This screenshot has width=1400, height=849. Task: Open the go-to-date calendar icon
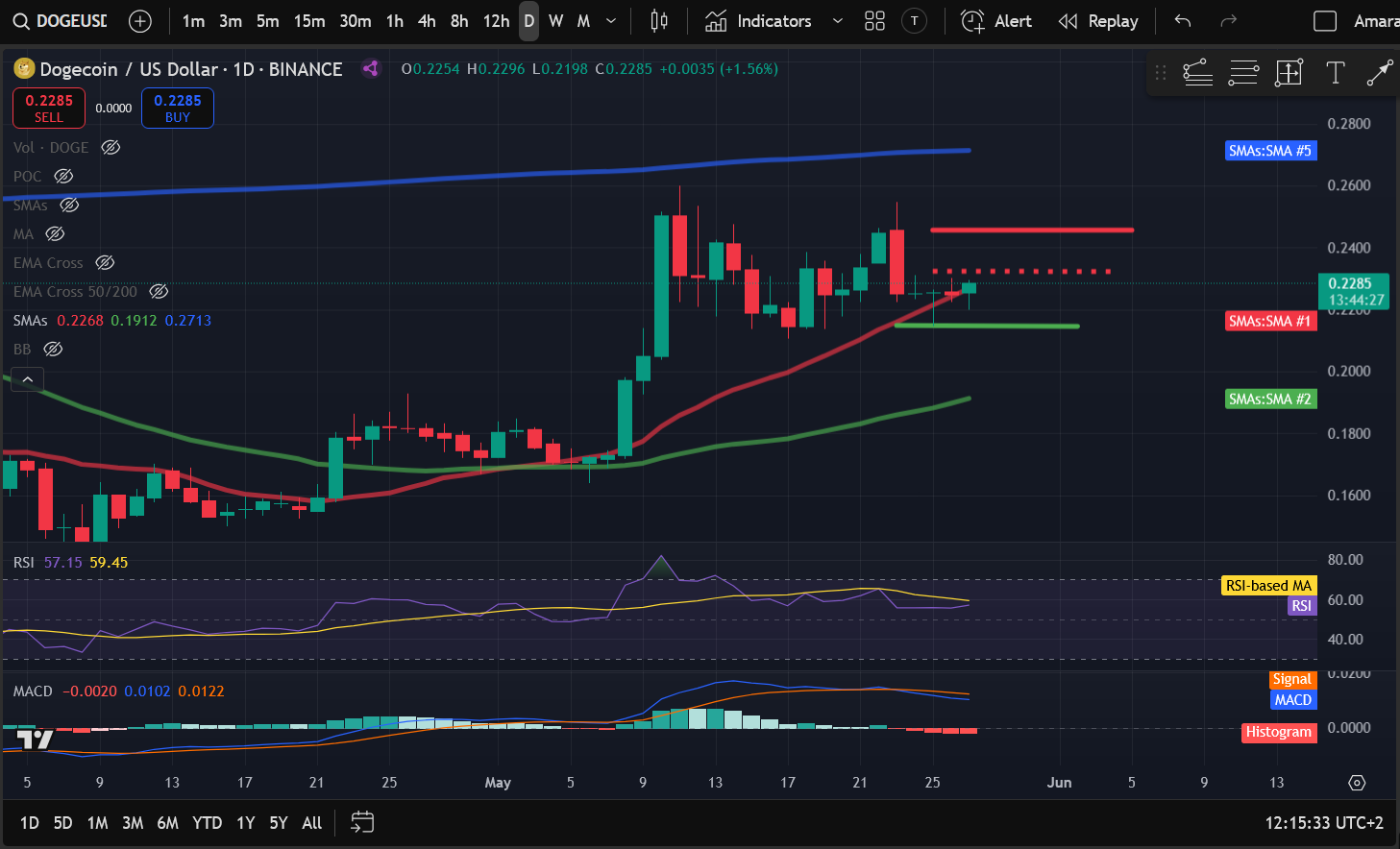362,822
